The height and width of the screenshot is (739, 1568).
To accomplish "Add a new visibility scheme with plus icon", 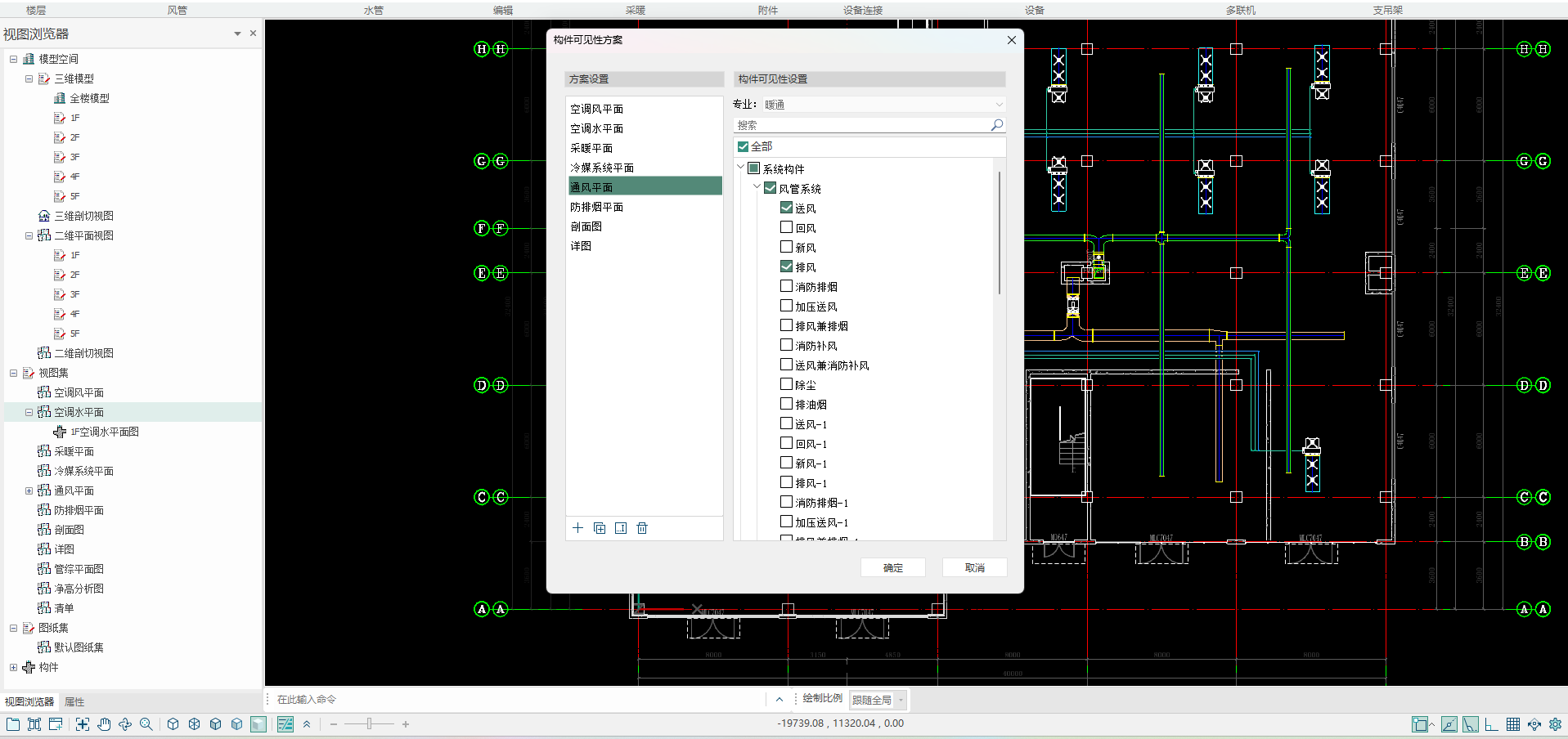I will tap(577, 528).
